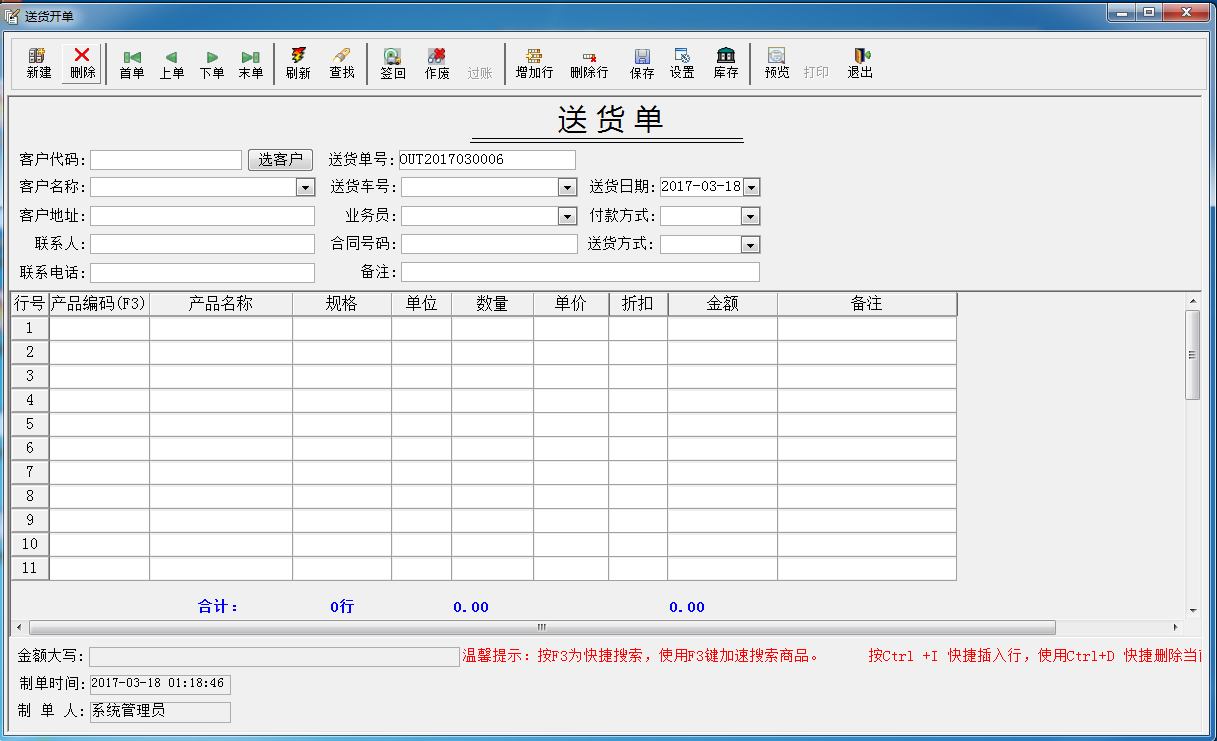This screenshot has height=741, width=1217.
Task: Jump to last order with 末单
Action: [251, 64]
